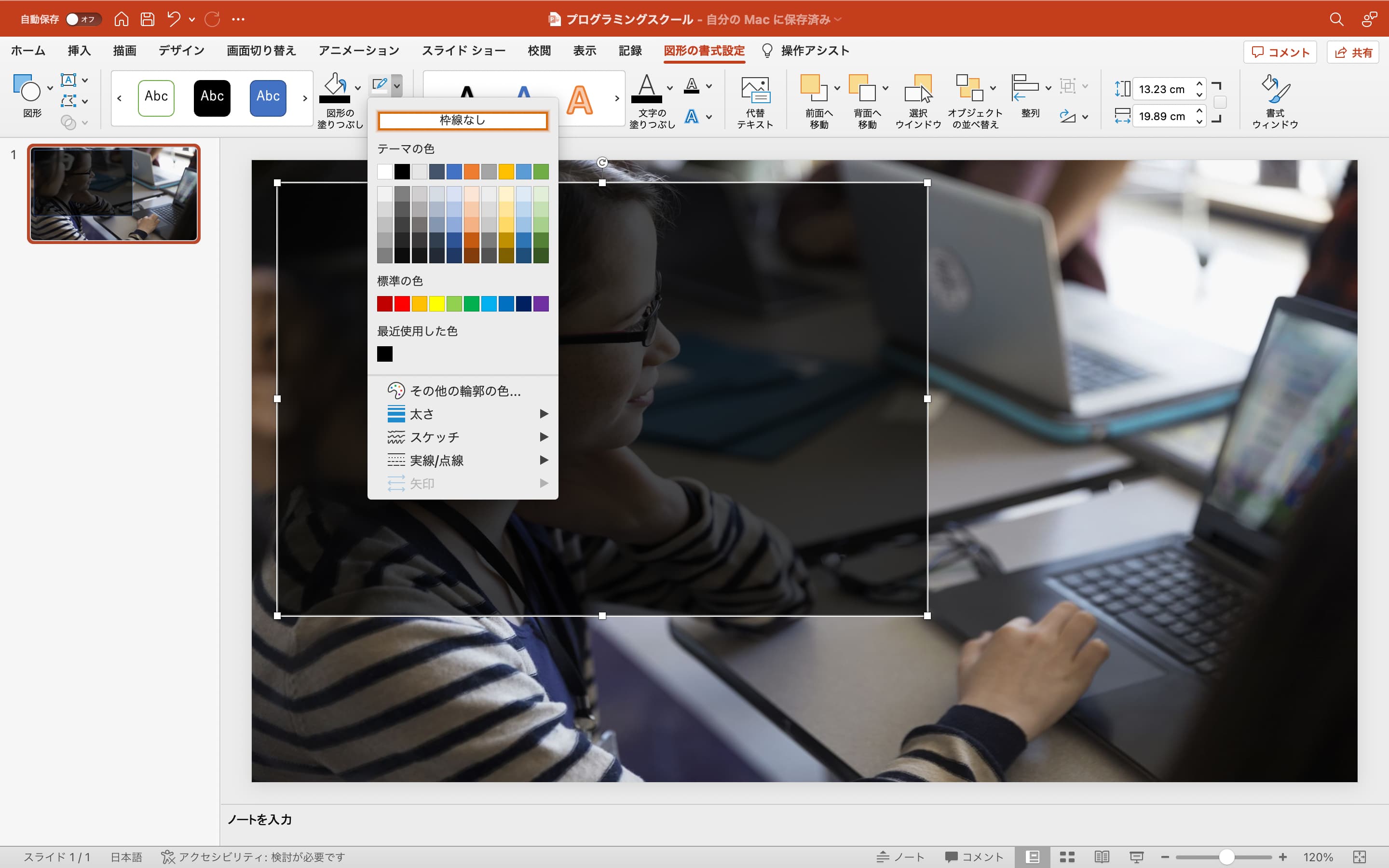
Task: Save the presentation with the floppy icon
Action: [x=148, y=19]
